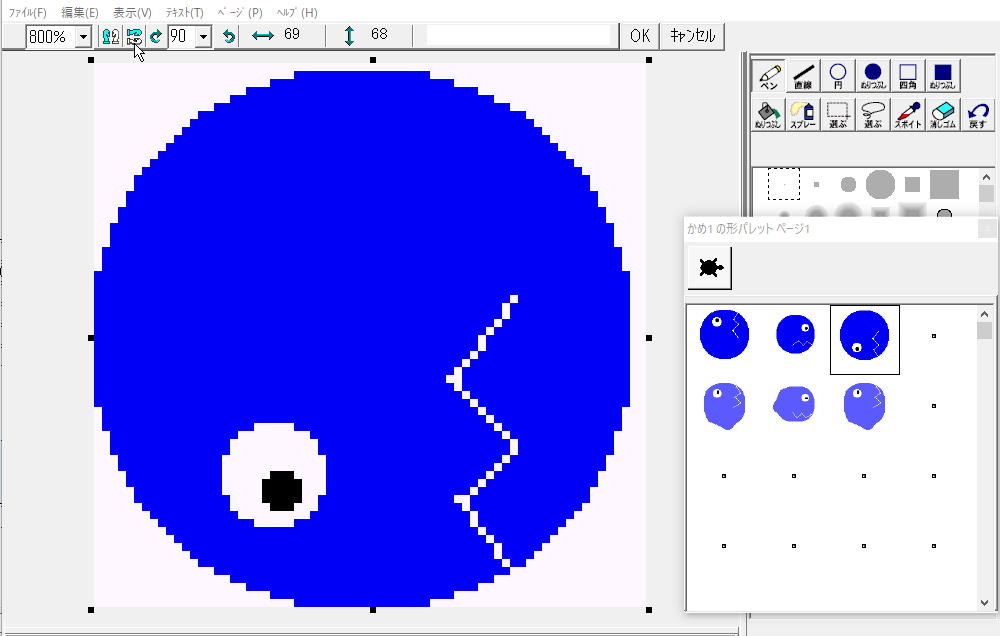1000x636 pixels.
Task: Open the 800% zoom dropdown
Action: (84, 37)
